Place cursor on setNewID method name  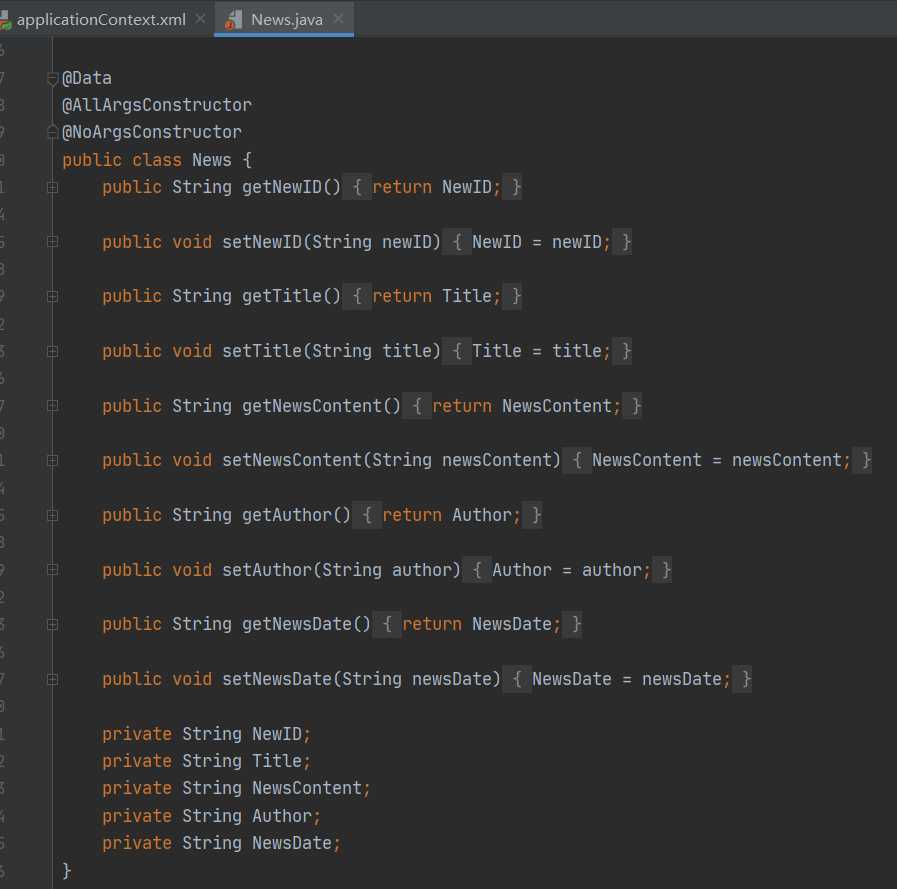(262, 242)
